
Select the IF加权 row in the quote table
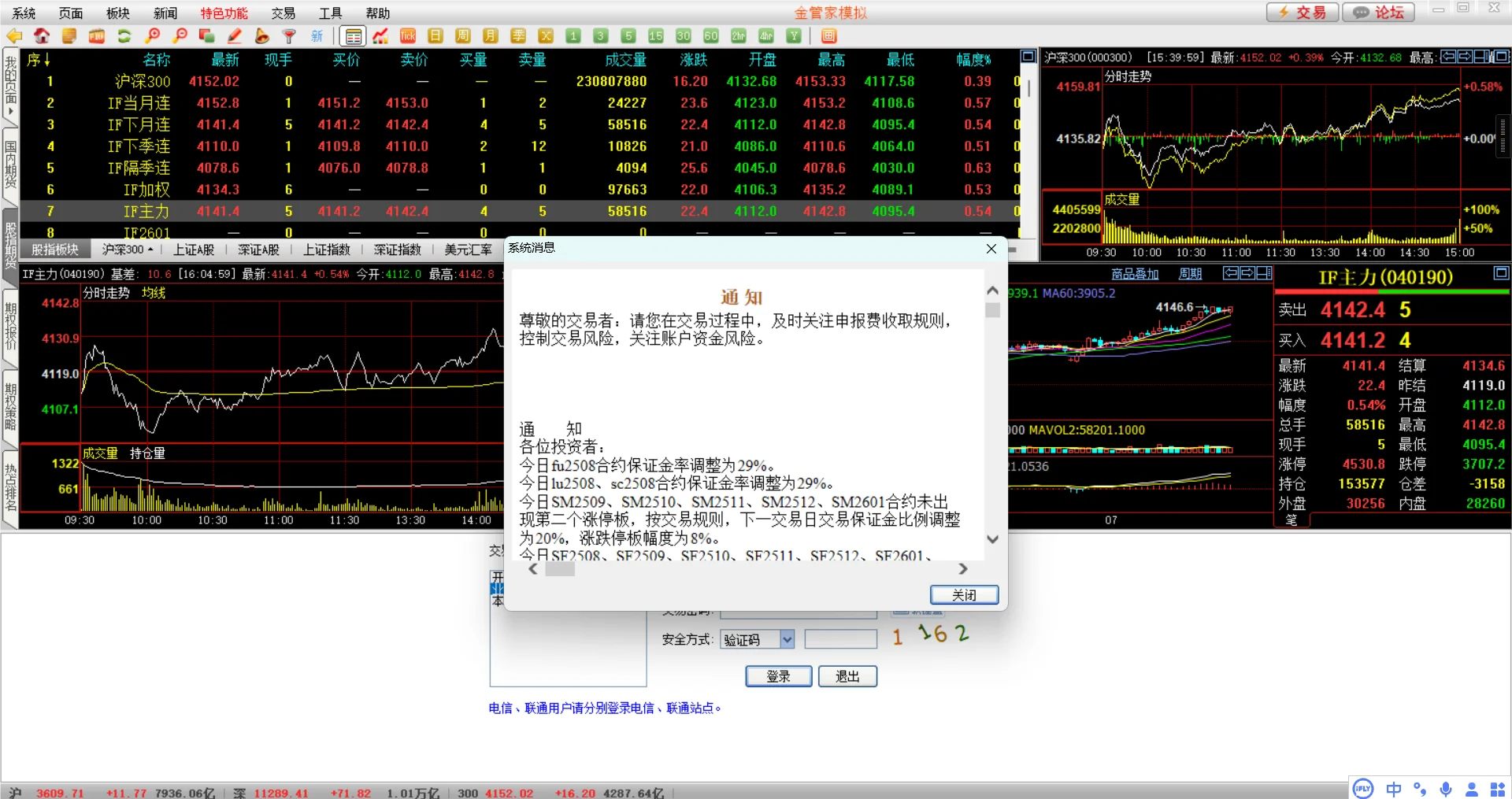pyautogui.click(x=520, y=190)
